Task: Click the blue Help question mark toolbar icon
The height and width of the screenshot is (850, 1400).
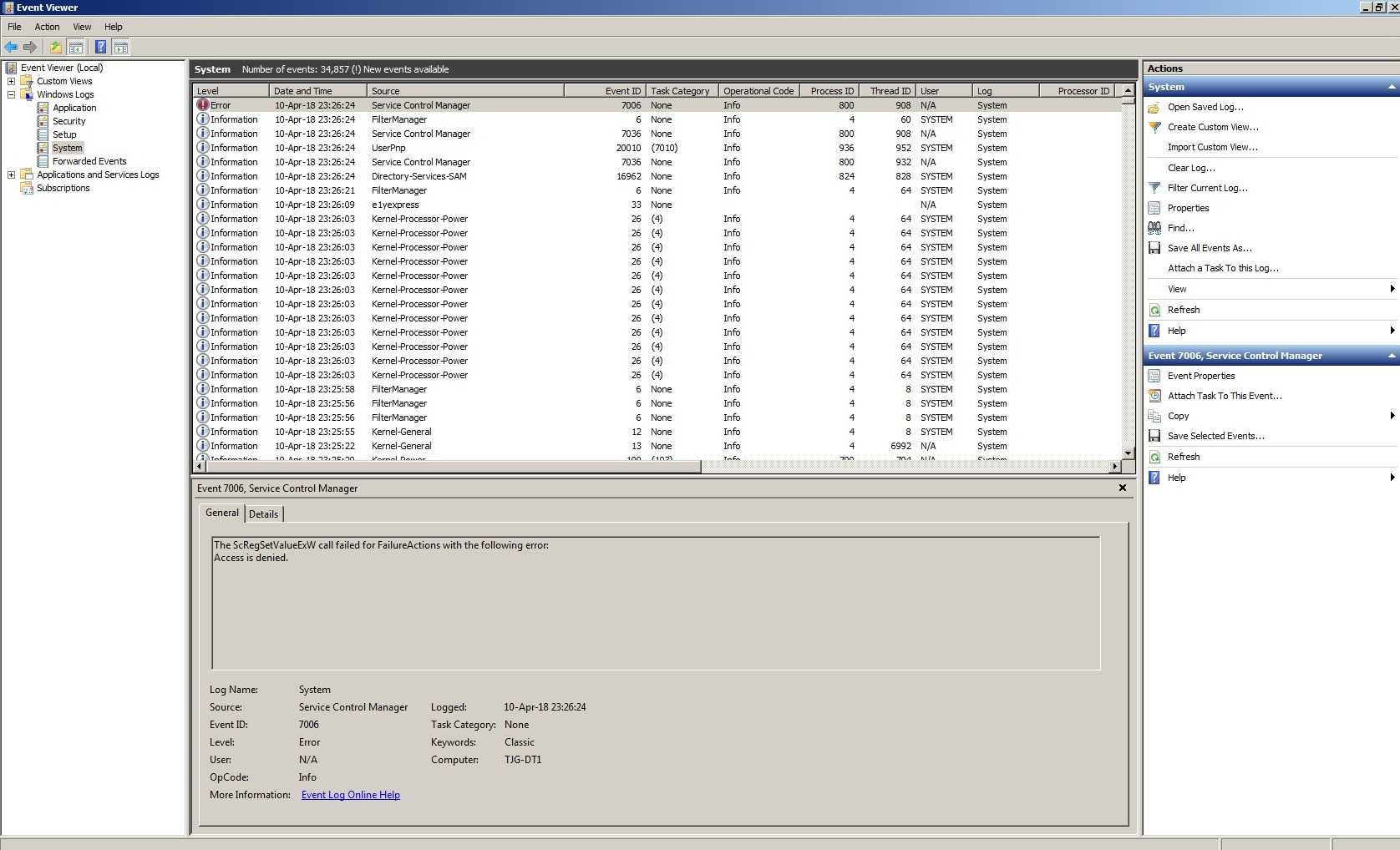Action: (100, 47)
